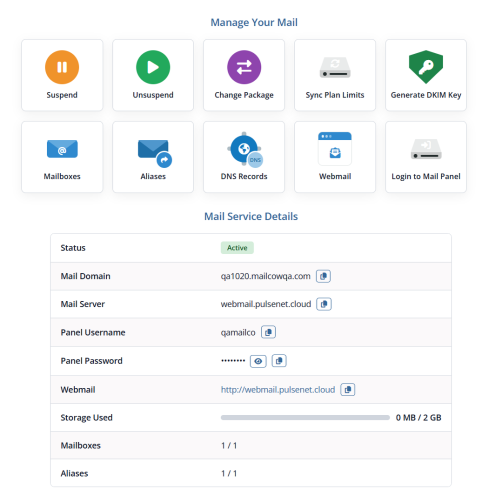The height and width of the screenshot is (502, 502).
Task: Reveal the Panel Password with eye icon
Action: tap(258, 361)
